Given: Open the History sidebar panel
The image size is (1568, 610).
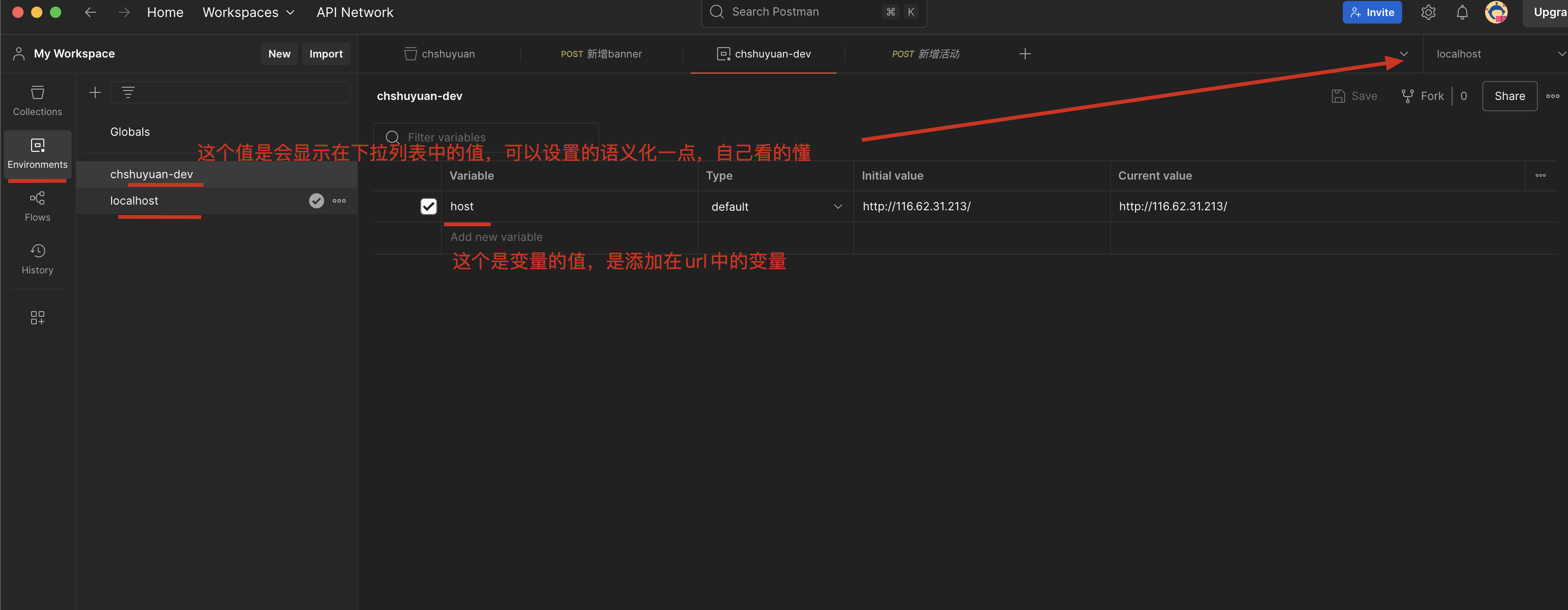Looking at the screenshot, I should 37,259.
